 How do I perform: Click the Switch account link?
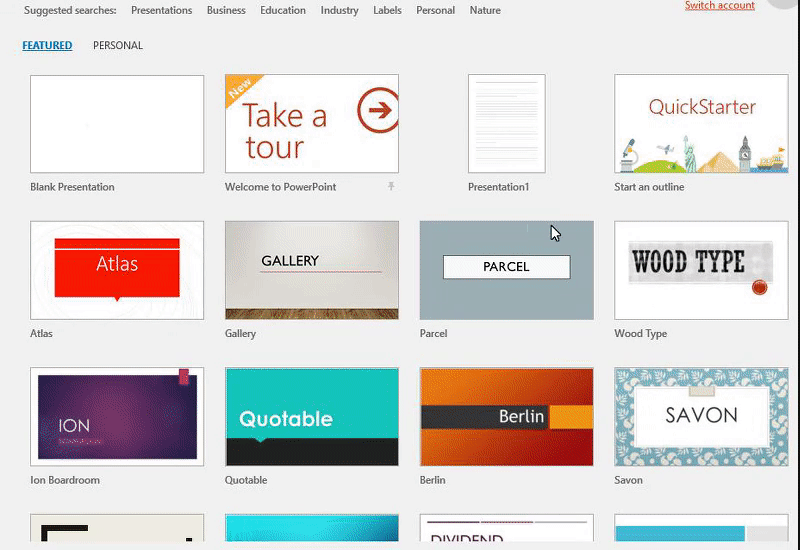pos(720,6)
